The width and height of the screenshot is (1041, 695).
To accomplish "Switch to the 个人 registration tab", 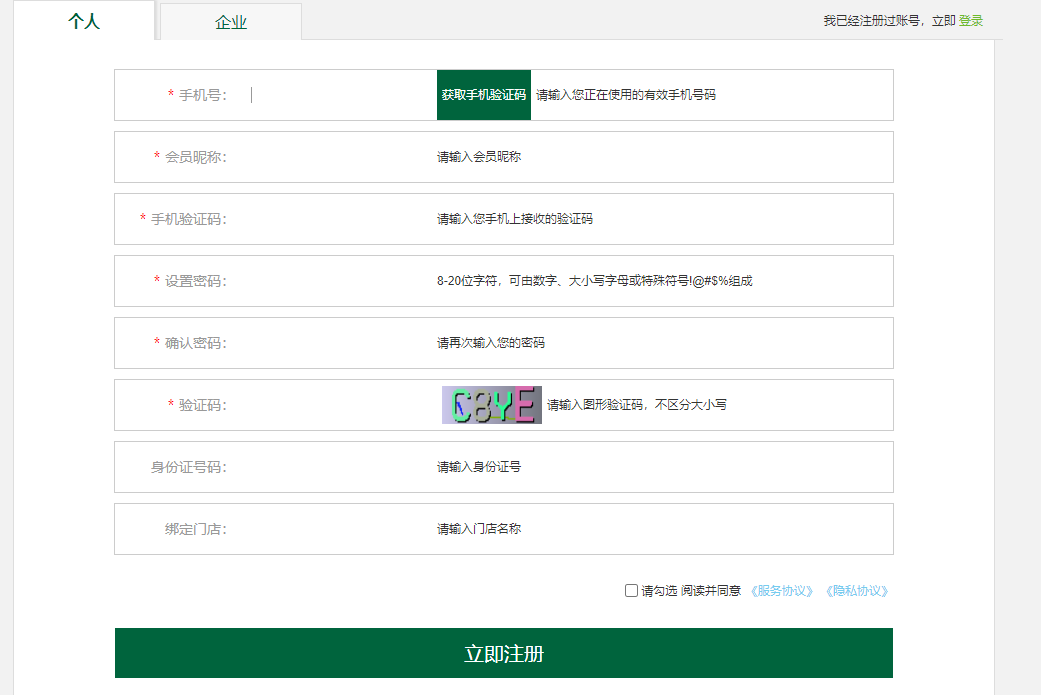I will coord(84,21).
